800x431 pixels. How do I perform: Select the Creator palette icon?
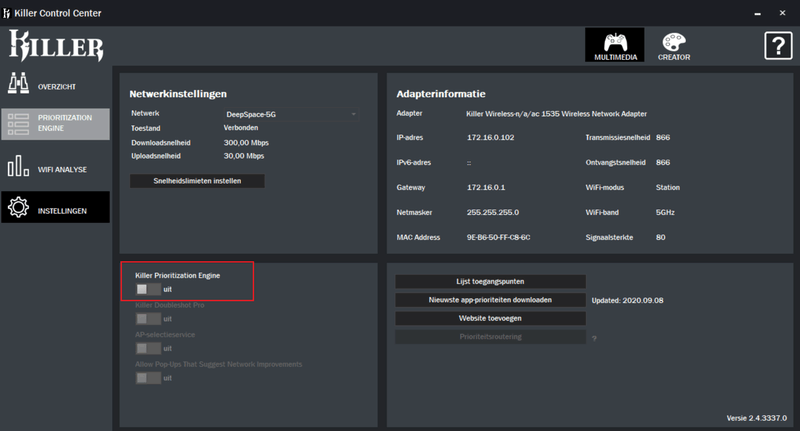tap(675, 42)
